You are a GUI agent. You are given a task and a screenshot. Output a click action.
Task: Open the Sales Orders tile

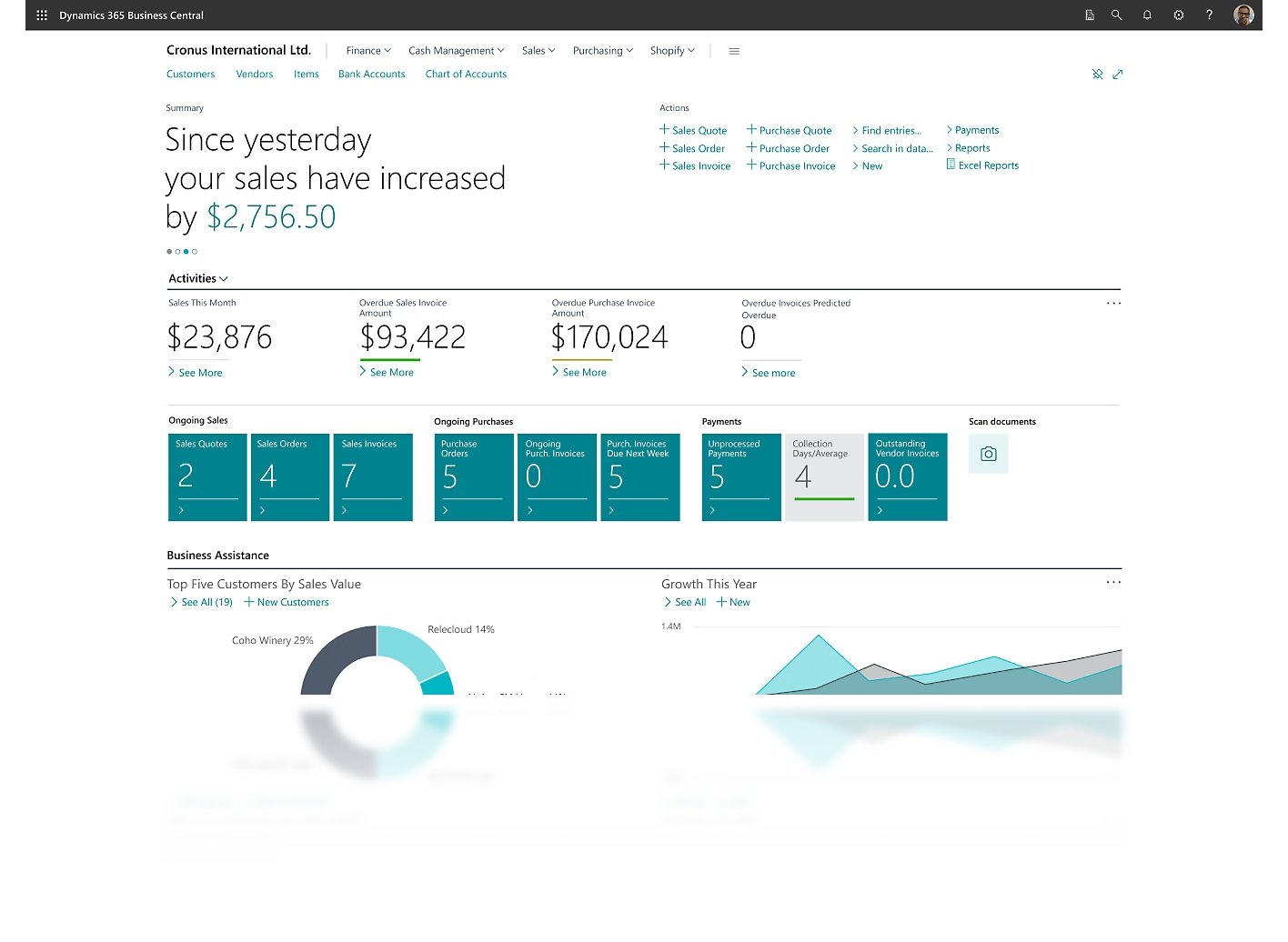(x=289, y=476)
